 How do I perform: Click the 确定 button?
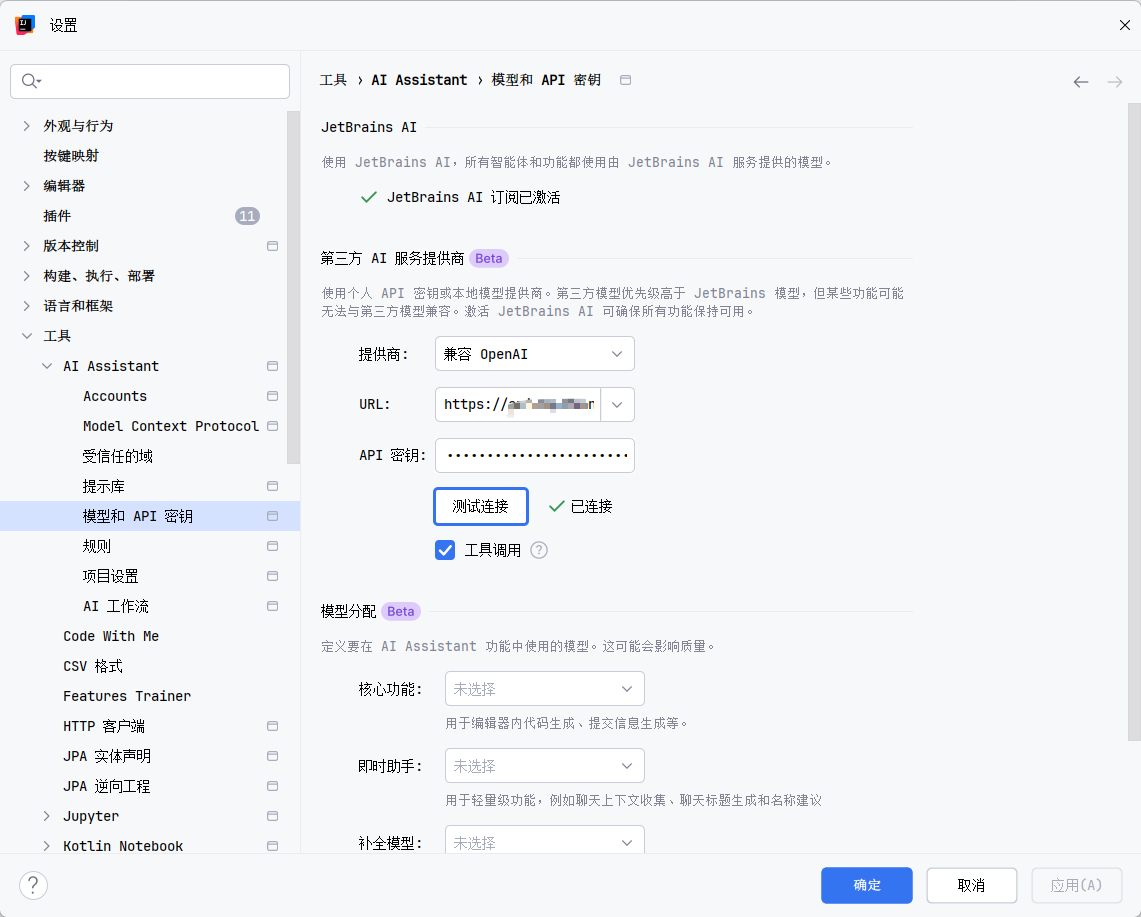click(x=866, y=885)
